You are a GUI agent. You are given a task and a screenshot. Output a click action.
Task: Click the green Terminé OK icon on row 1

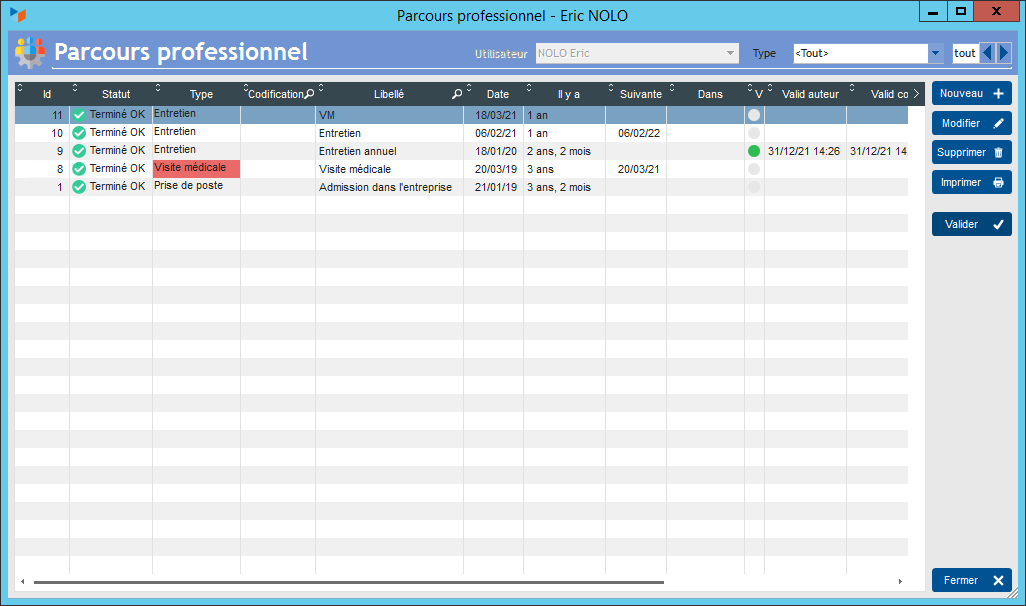[79, 188]
